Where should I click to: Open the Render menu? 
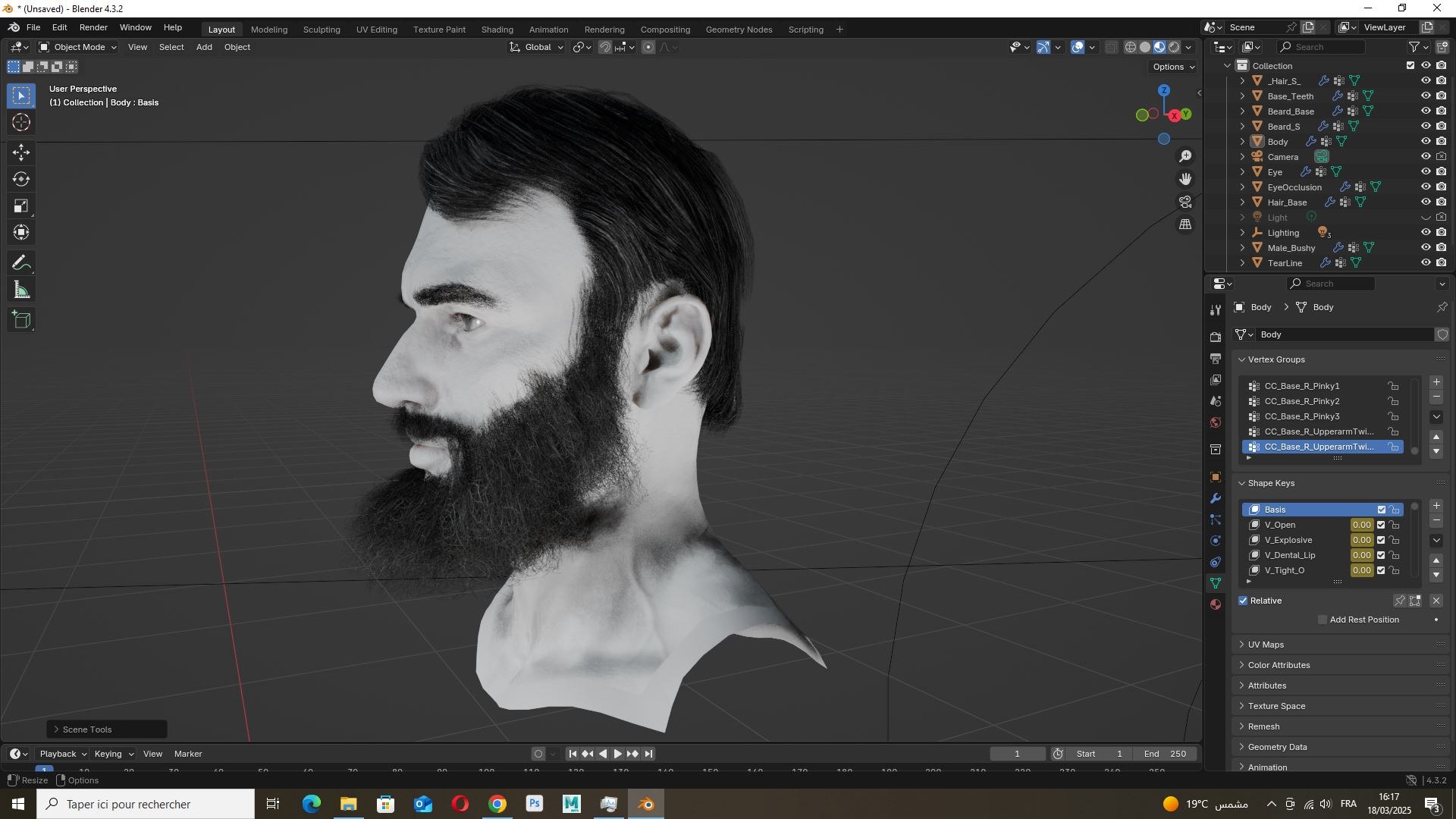click(x=93, y=27)
